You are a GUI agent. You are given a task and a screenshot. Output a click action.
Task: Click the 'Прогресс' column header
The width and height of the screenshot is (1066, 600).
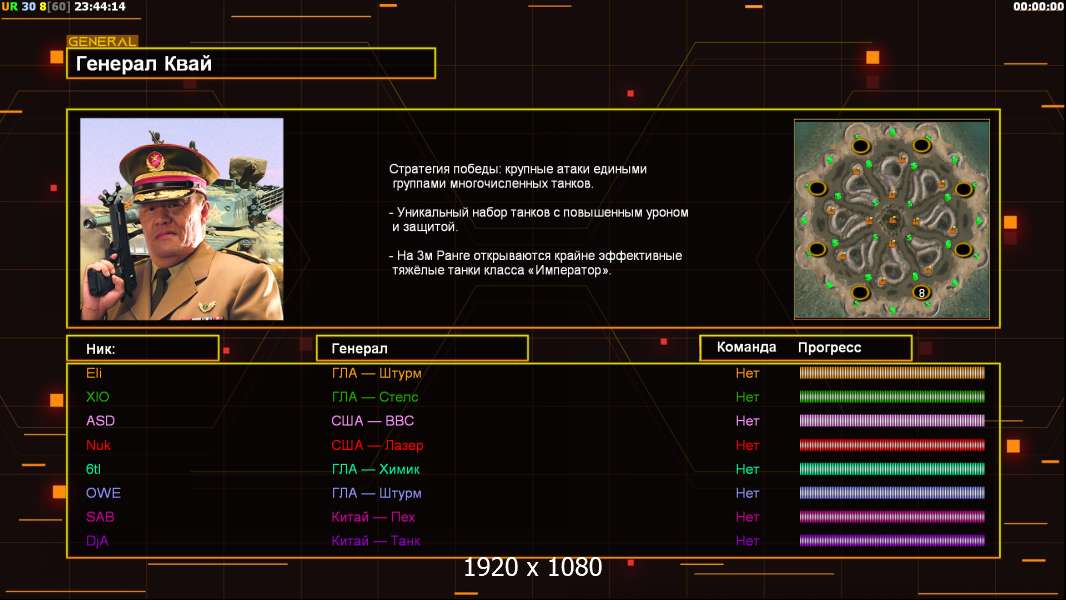coord(829,348)
